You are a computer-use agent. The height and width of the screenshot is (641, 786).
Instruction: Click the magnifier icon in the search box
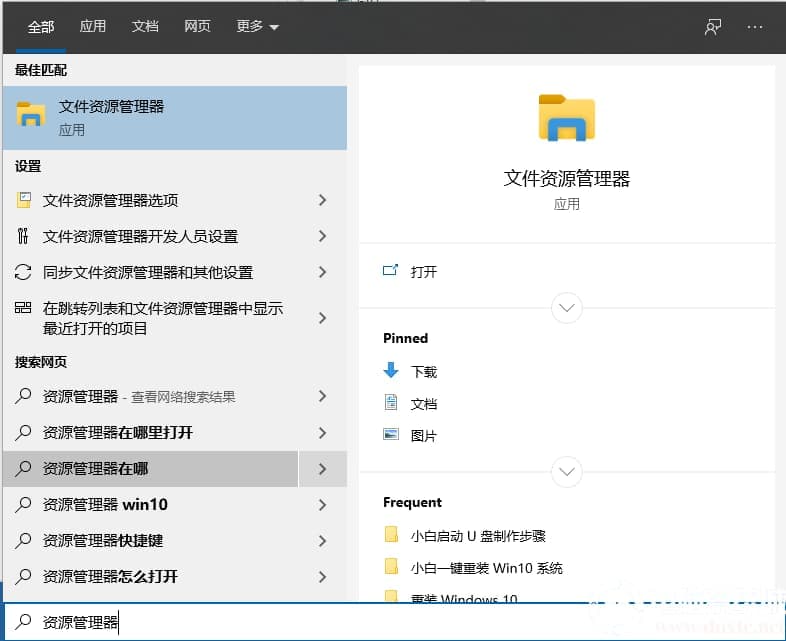(x=23, y=621)
